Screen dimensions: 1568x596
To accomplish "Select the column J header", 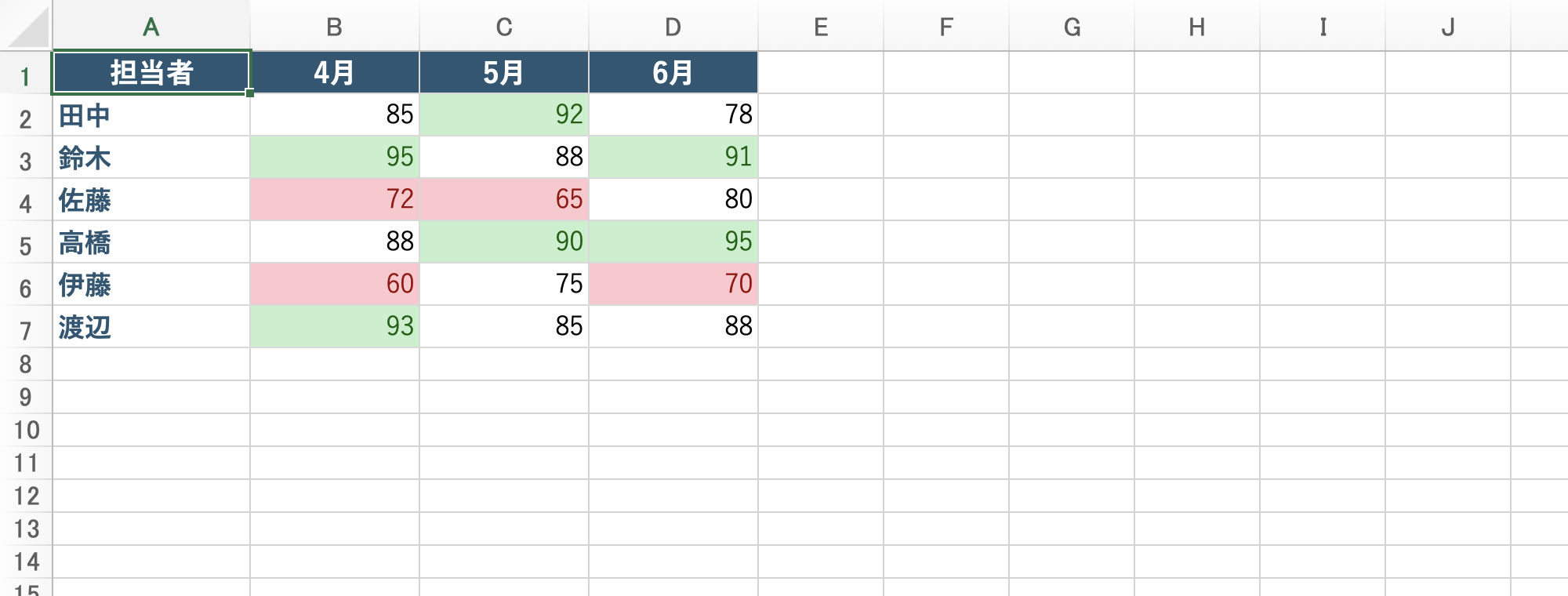I will pos(1447,27).
